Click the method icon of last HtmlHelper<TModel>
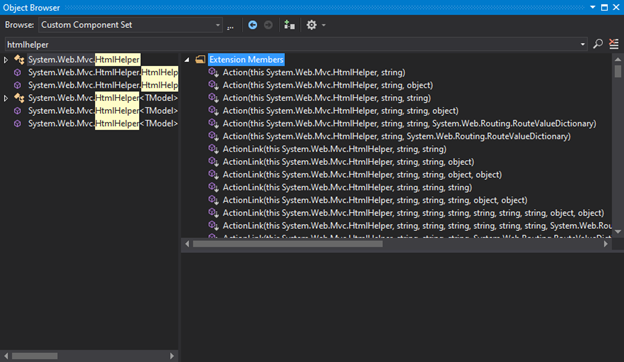The image size is (624, 362). tap(17, 123)
